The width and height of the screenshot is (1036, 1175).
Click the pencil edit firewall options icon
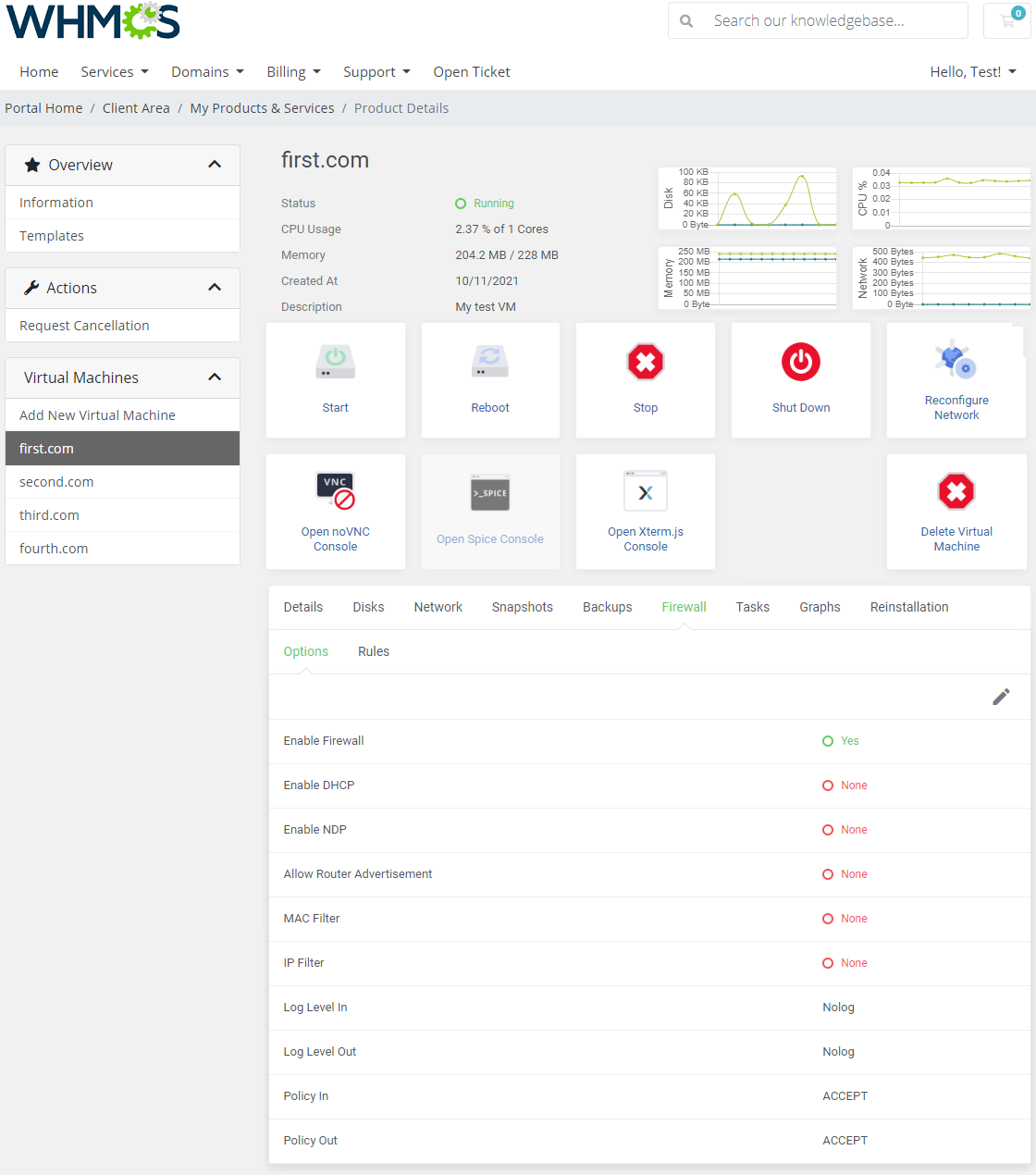tap(1001, 697)
